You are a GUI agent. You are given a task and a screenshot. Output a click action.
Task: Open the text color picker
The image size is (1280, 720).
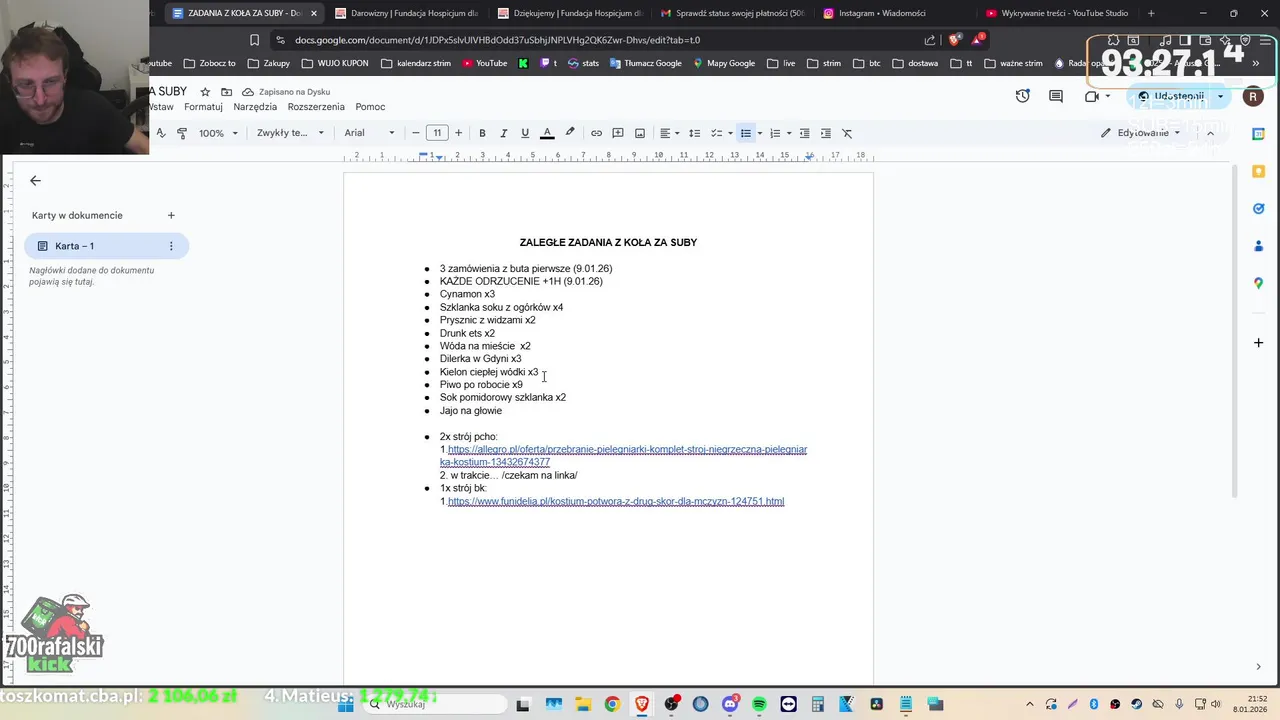point(547,133)
